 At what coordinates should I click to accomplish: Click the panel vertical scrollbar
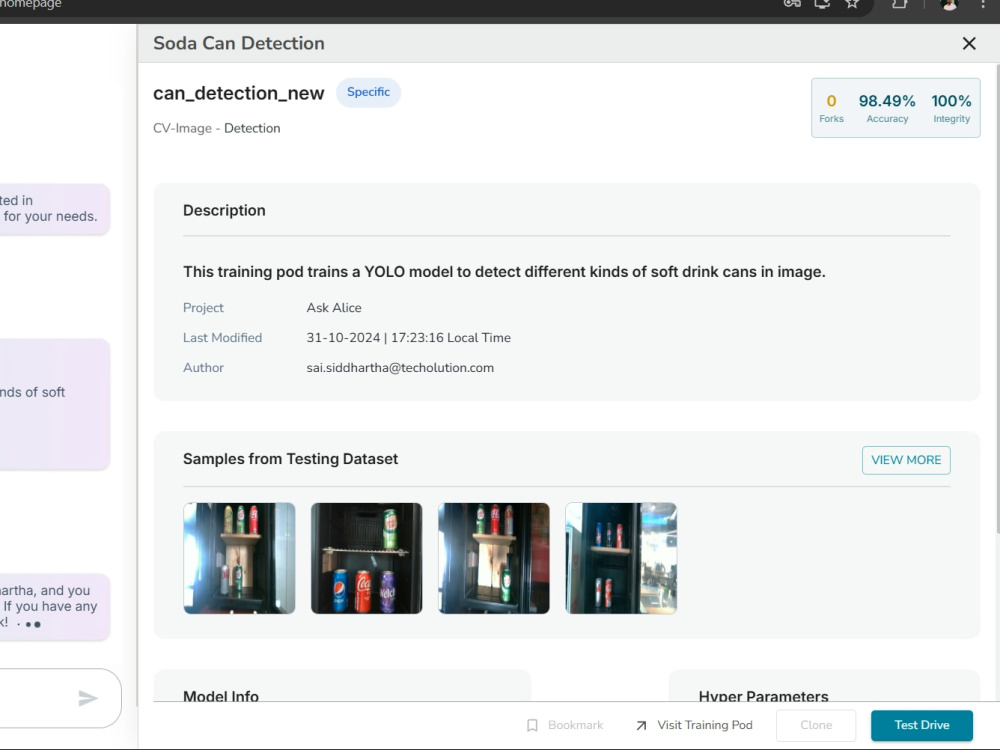pos(997,300)
